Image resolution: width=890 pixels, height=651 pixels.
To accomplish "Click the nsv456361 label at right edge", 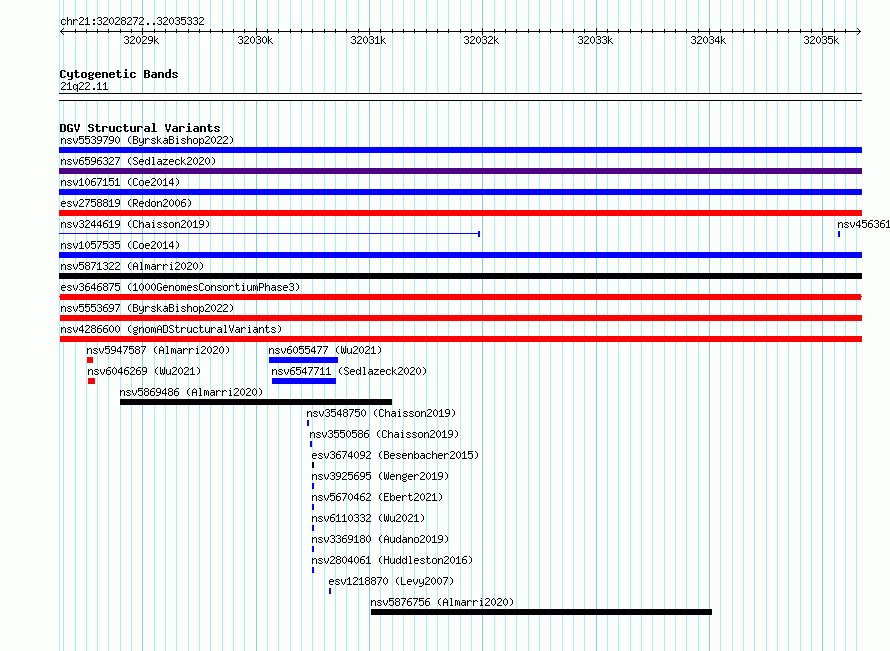I will pos(863,224).
